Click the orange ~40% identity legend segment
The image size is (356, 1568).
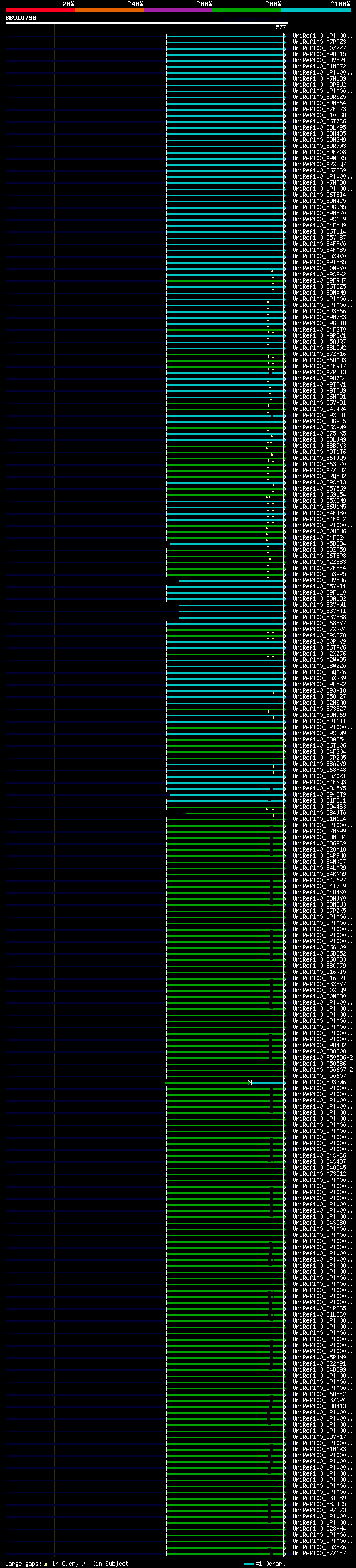(x=109, y=10)
